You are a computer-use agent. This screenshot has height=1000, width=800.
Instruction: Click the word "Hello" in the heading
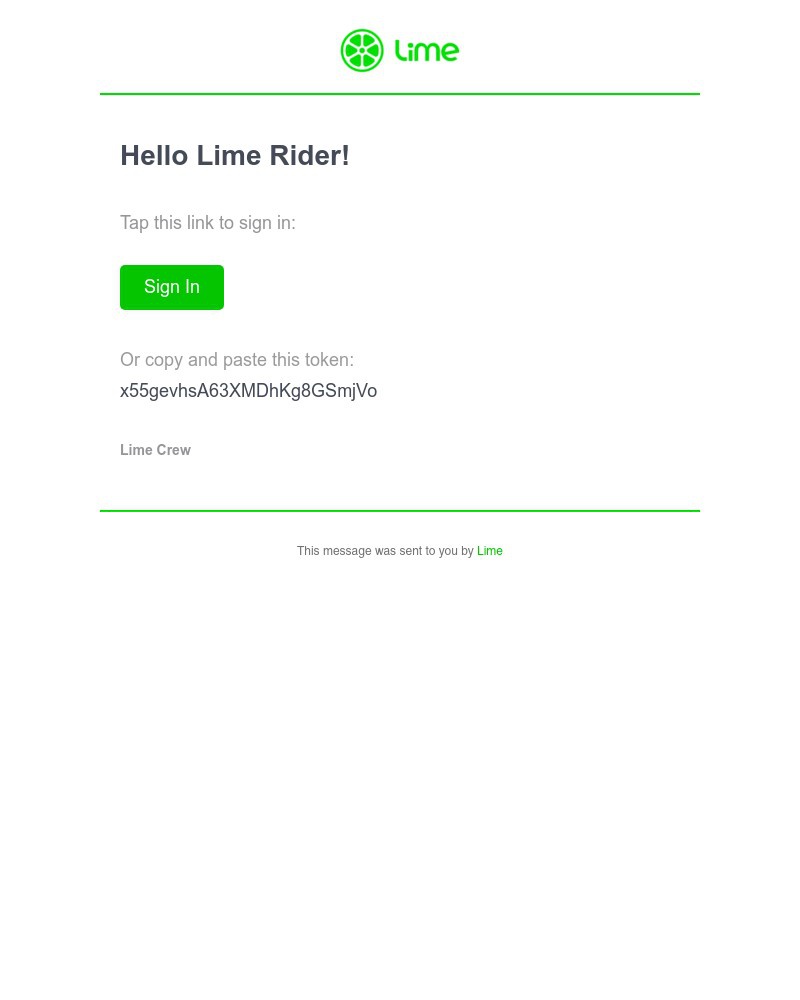[154, 156]
